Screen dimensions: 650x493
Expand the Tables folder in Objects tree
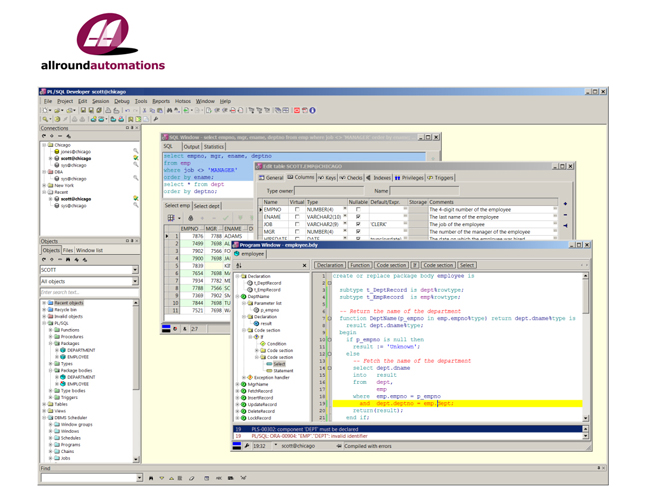click(x=44, y=404)
